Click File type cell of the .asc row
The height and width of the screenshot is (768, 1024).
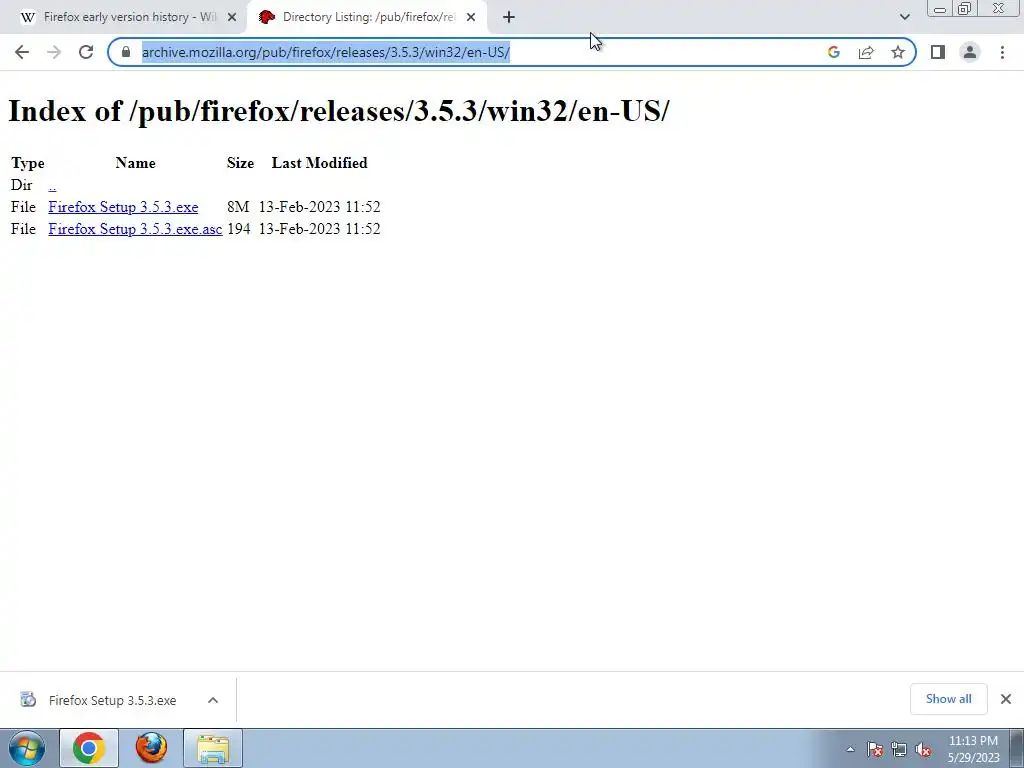point(23,229)
